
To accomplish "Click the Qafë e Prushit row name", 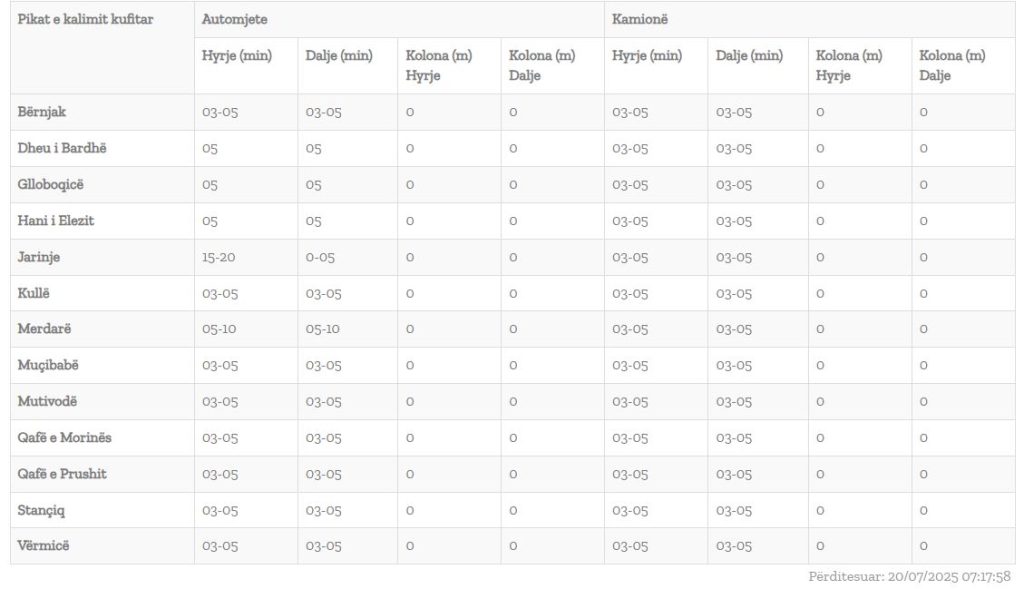I will click(x=62, y=473).
